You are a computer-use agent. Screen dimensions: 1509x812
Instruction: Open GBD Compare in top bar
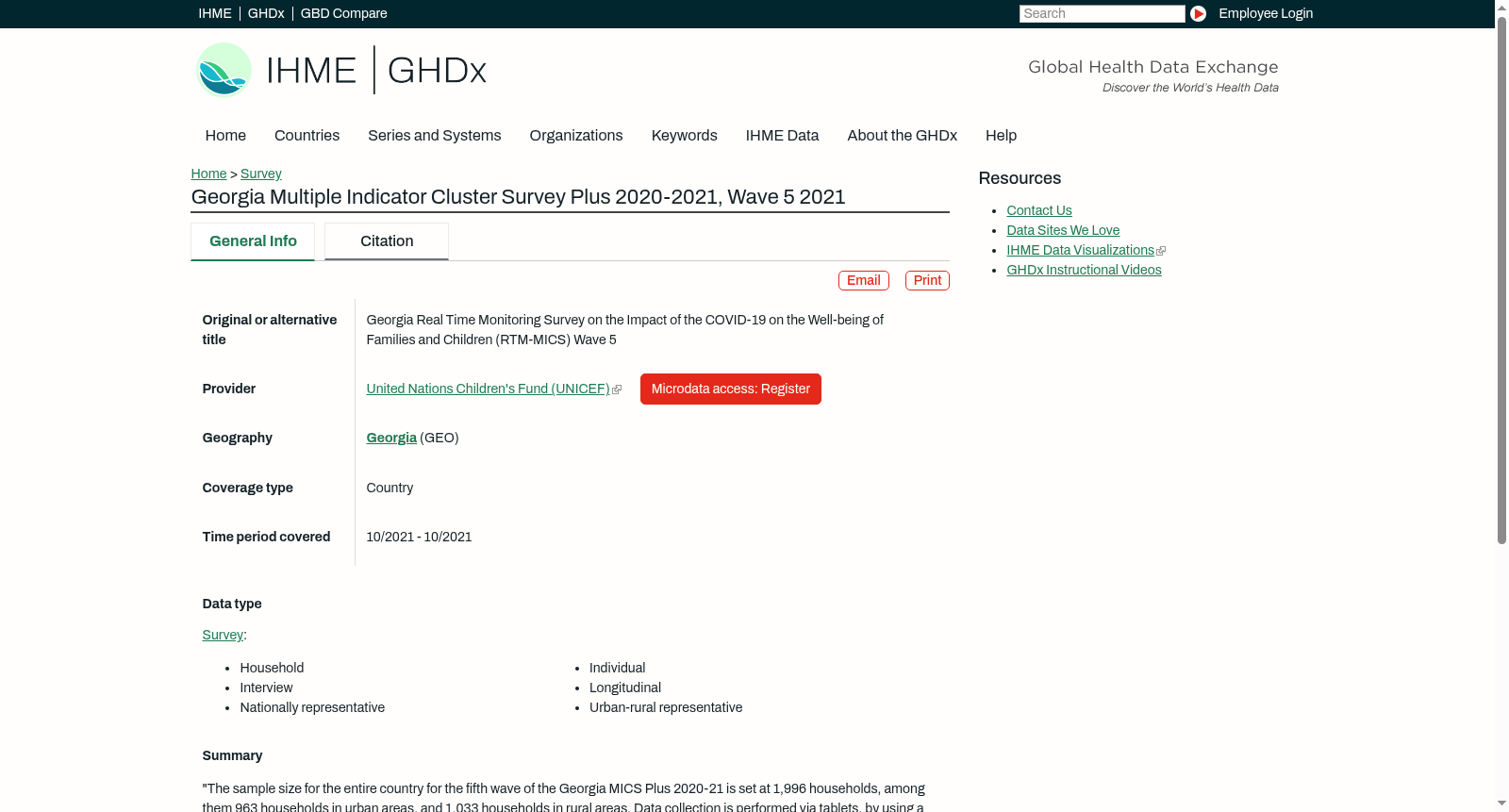click(x=343, y=13)
